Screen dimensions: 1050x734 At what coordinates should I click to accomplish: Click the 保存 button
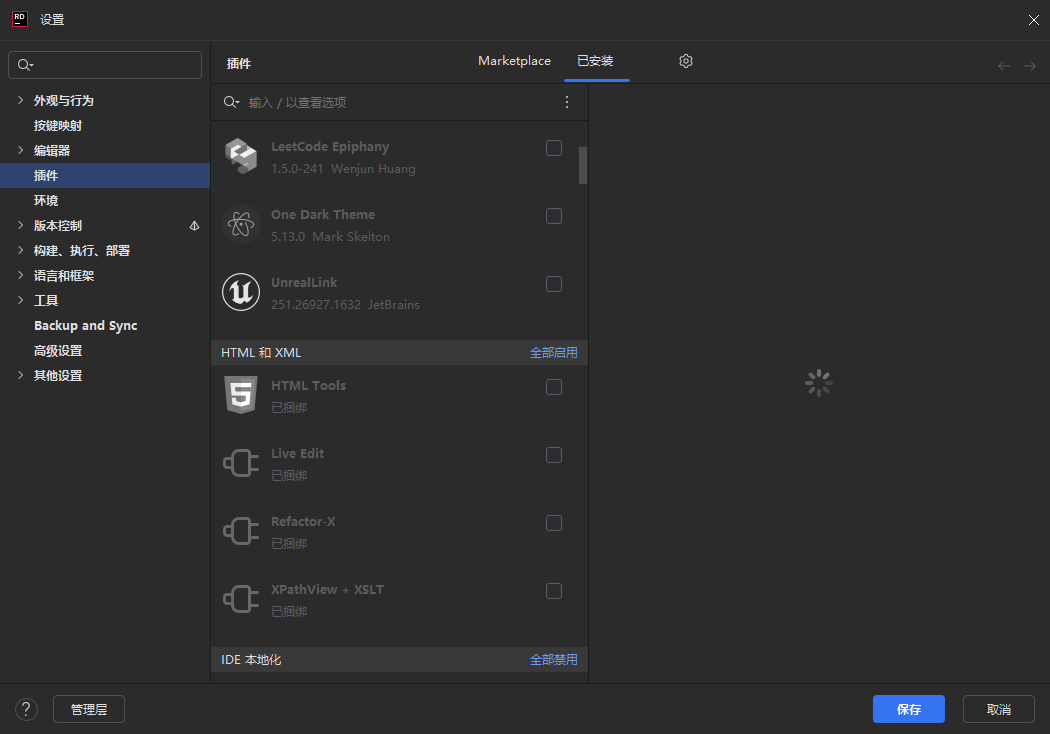click(x=908, y=709)
